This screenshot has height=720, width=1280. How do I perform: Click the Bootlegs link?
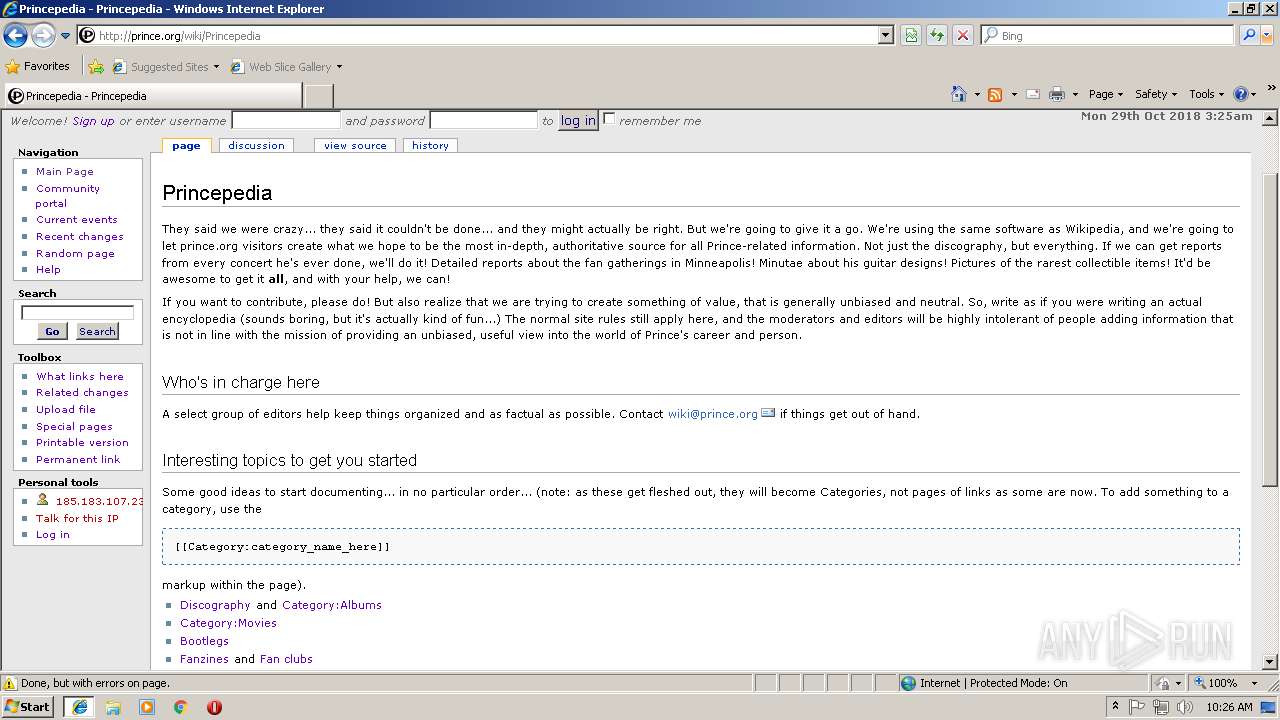204,641
